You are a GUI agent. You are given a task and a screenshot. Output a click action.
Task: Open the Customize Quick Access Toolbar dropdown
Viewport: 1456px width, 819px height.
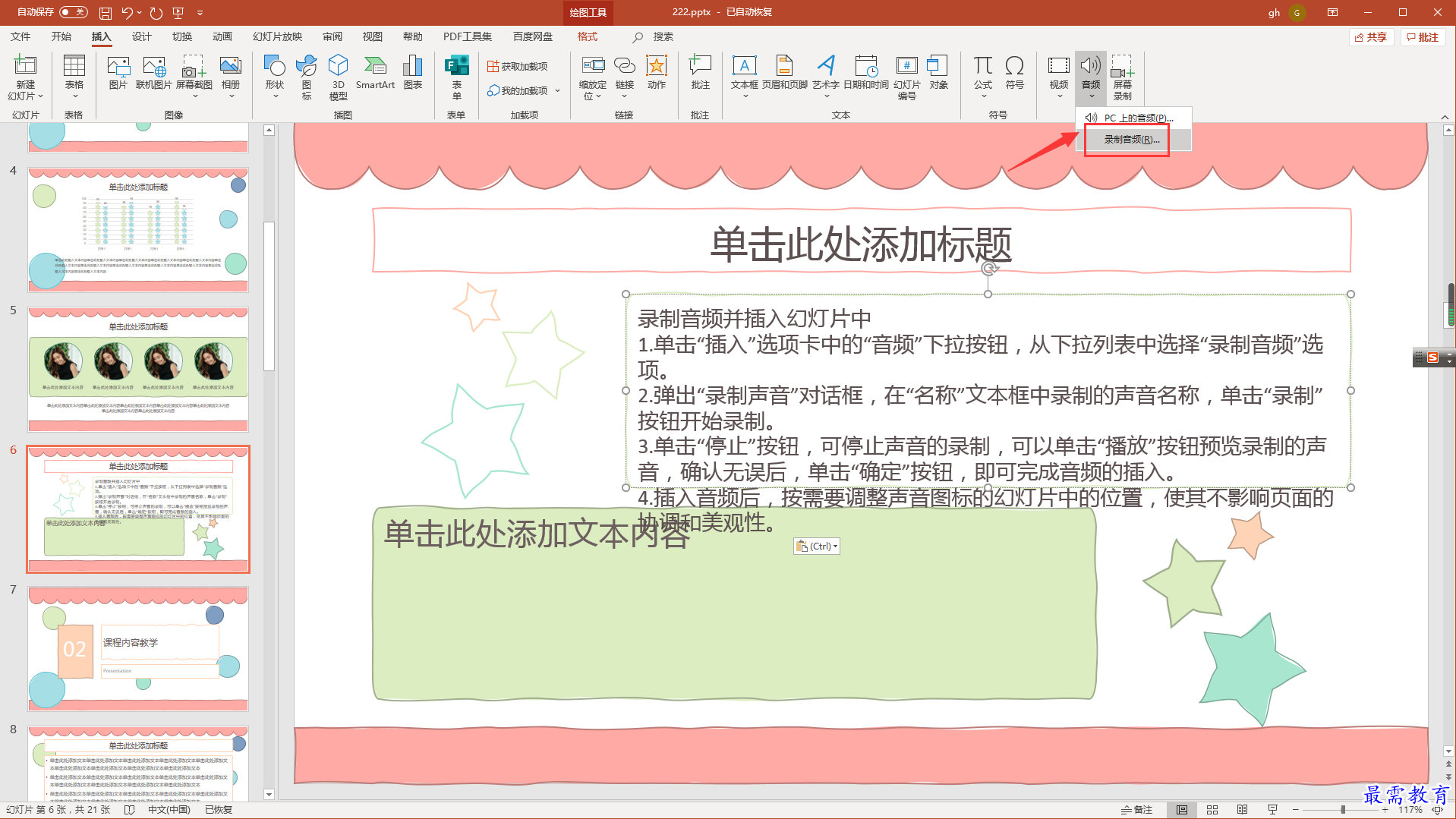[200, 13]
